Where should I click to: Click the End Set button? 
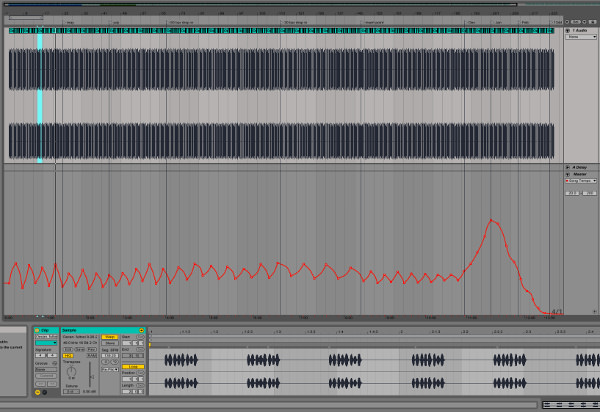click(140, 350)
